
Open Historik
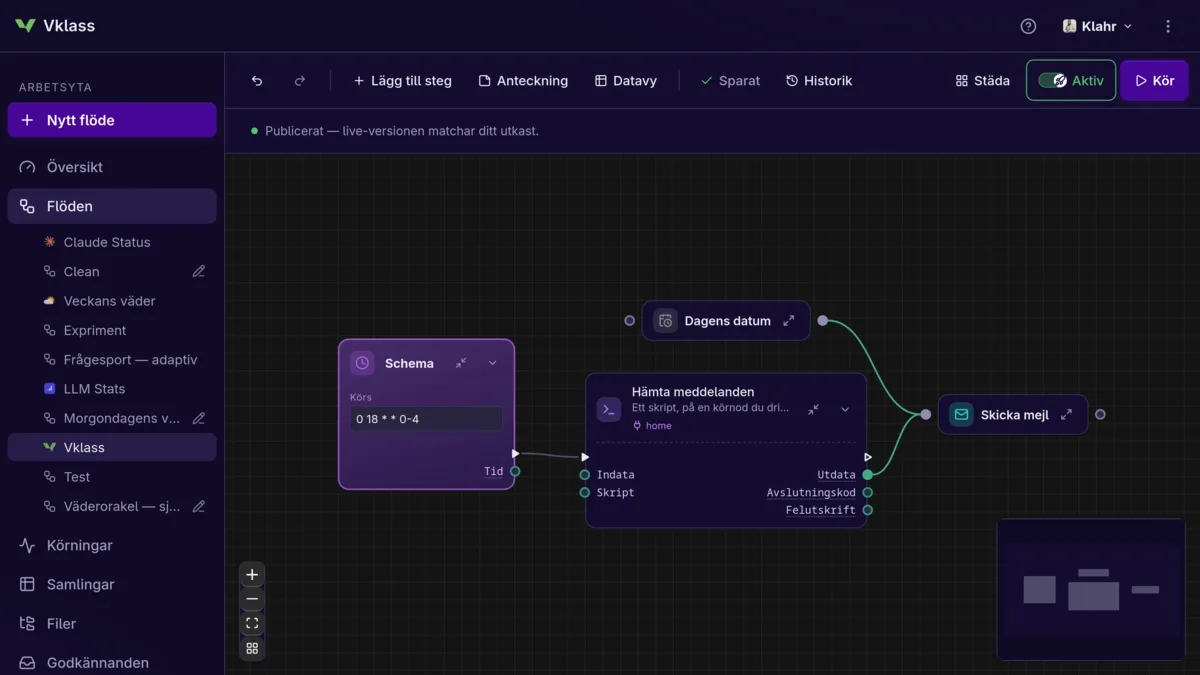click(819, 81)
